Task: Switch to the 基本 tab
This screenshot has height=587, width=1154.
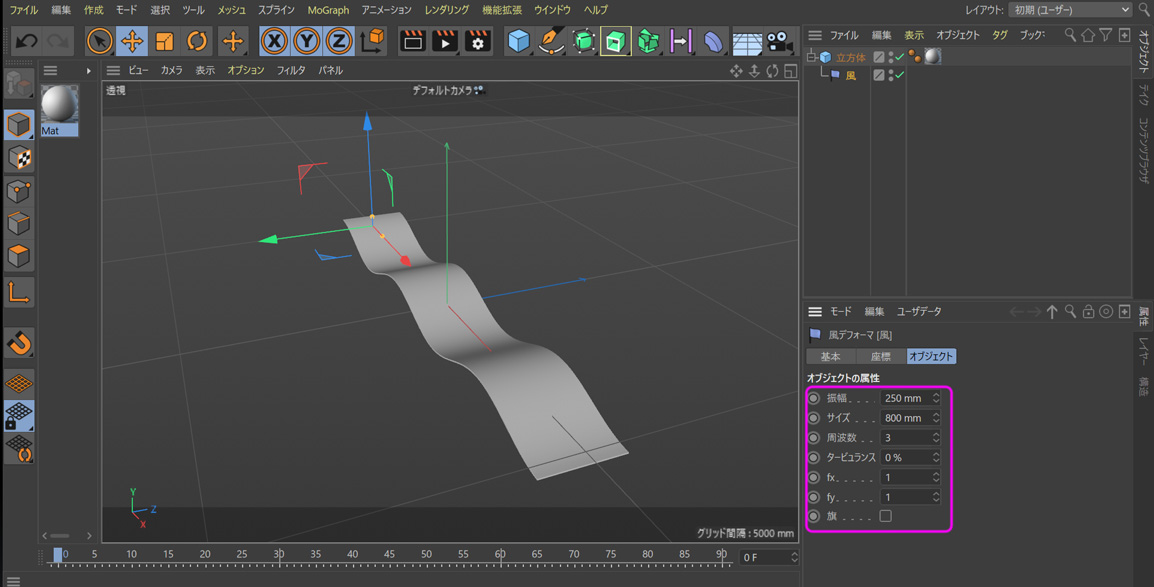Action: pyautogui.click(x=830, y=356)
